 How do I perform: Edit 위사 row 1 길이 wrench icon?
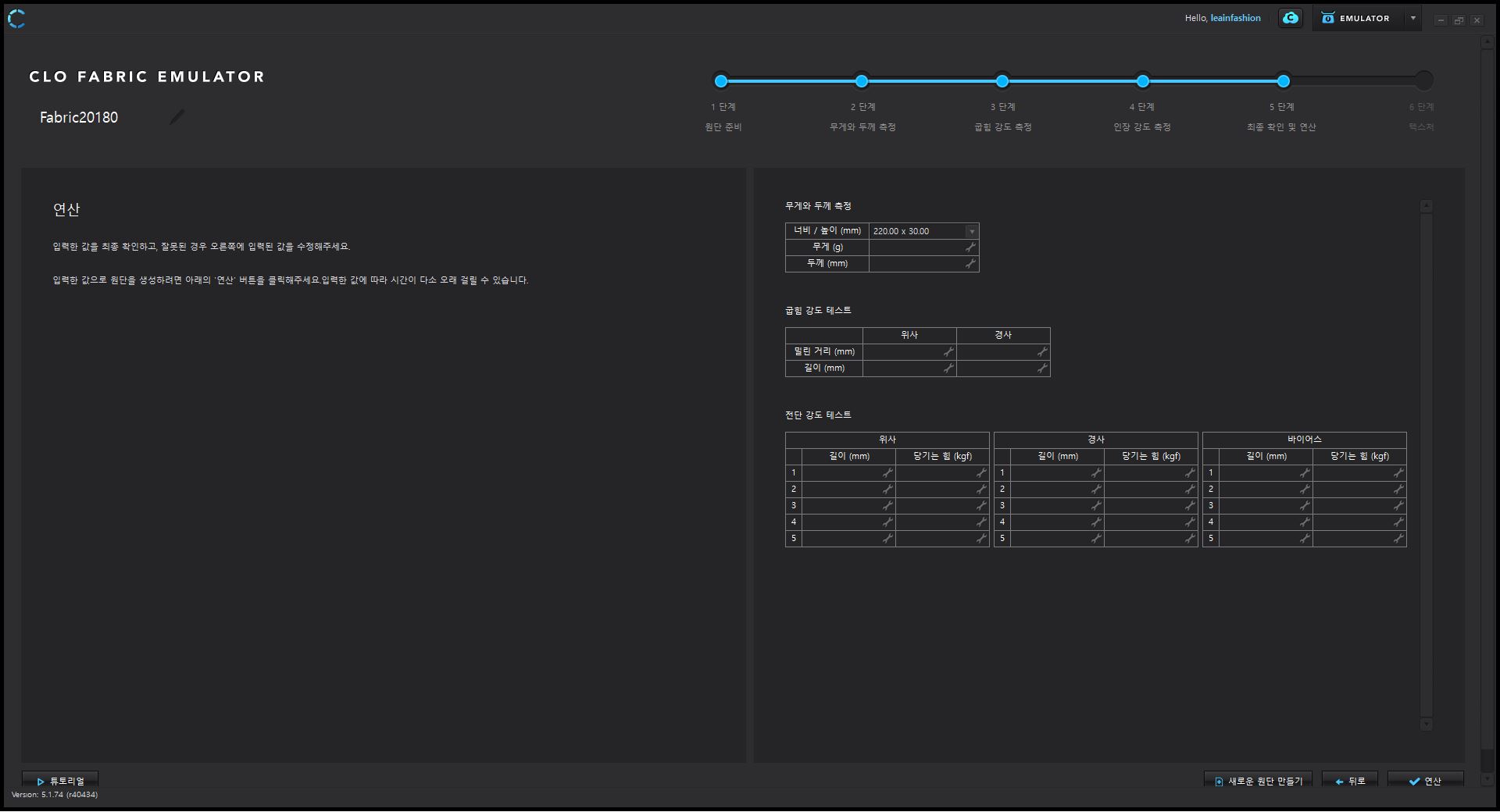coord(887,472)
